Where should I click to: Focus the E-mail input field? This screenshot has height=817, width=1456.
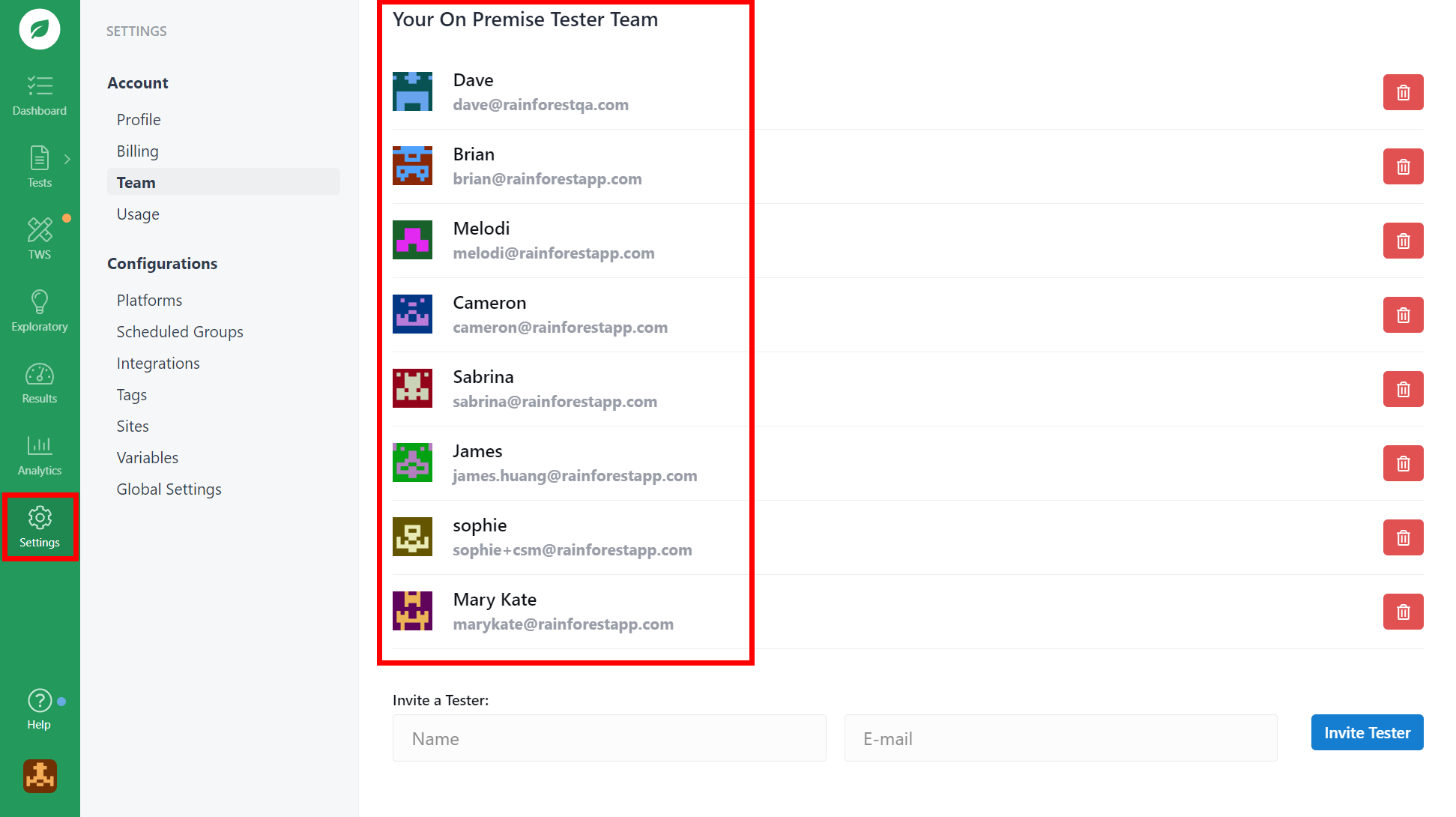[1060, 738]
